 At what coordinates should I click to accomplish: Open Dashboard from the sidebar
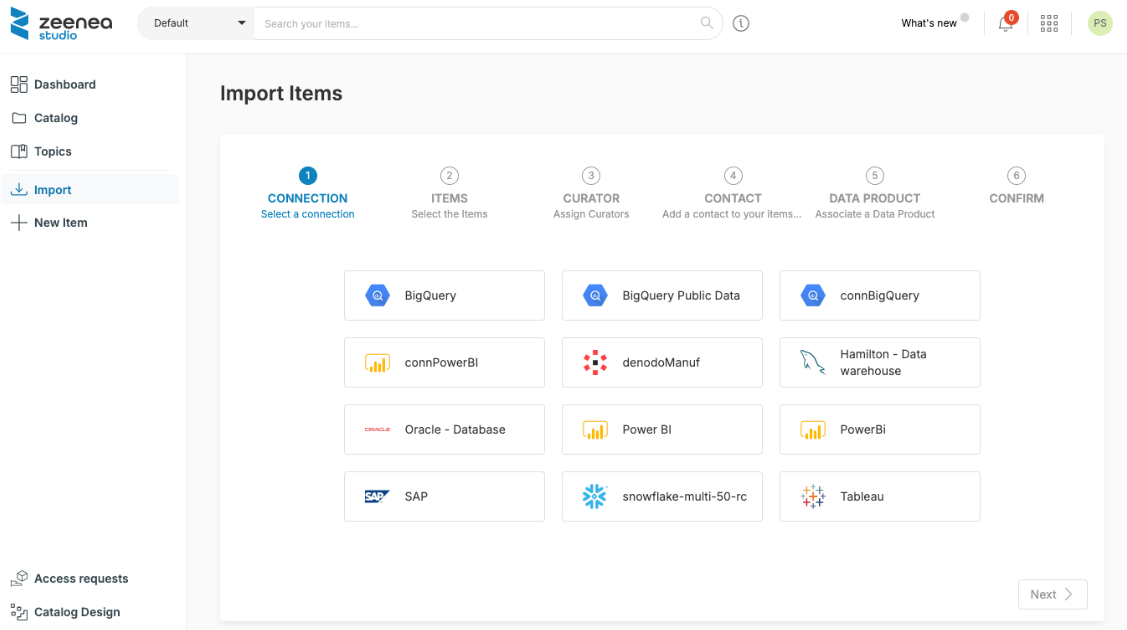[65, 85]
